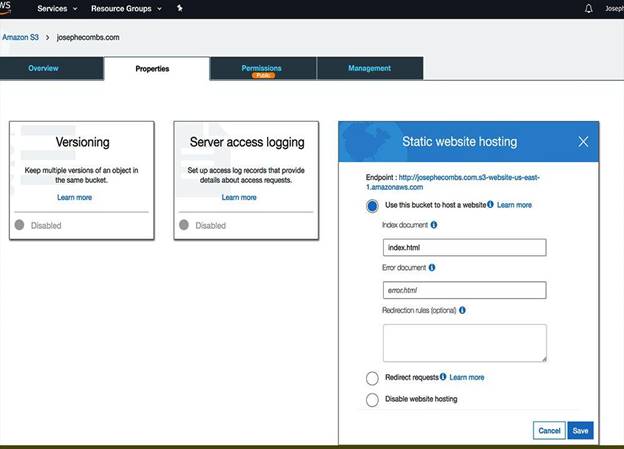The height and width of the screenshot is (449, 624).
Task: Click the Index document info icon
Action: (x=434, y=225)
